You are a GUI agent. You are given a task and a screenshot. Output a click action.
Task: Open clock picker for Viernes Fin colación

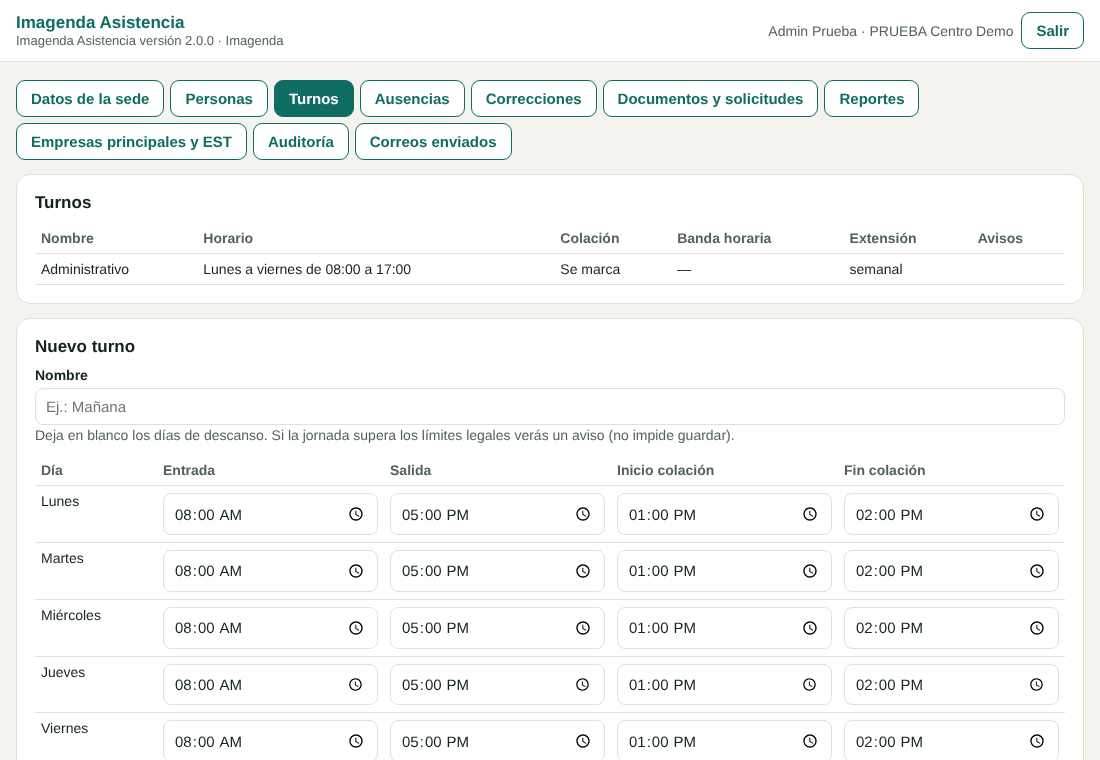[1037, 741]
